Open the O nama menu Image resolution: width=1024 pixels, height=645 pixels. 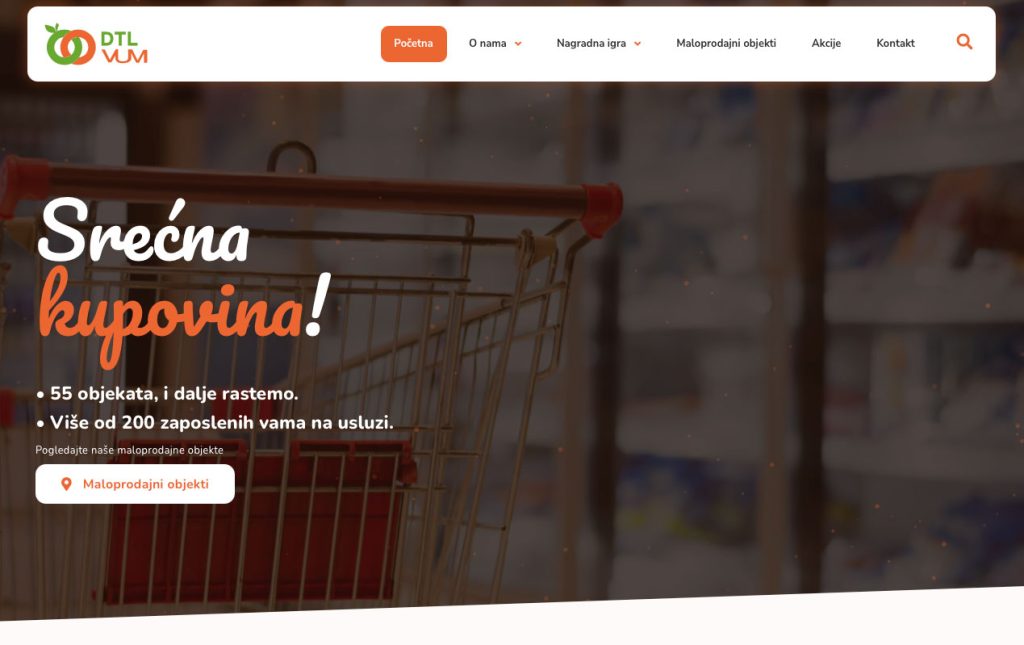coord(487,44)
